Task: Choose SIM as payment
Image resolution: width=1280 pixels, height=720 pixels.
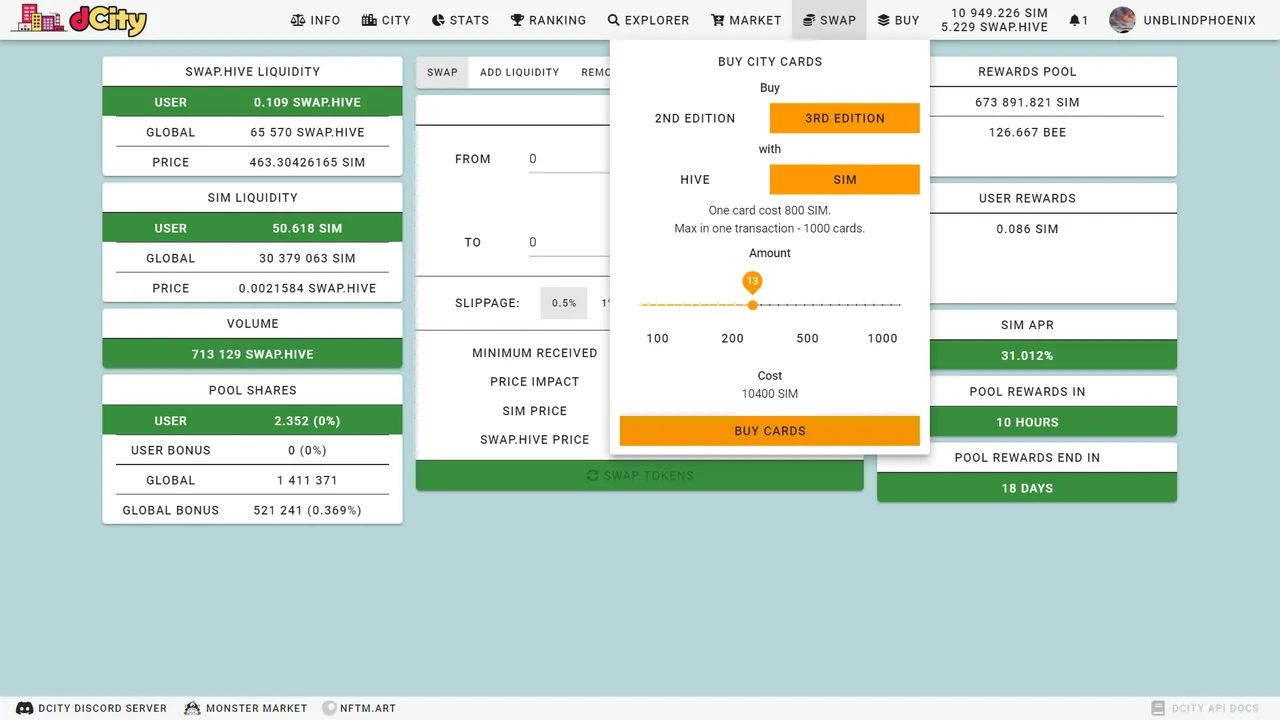Action: pos(845,180)
